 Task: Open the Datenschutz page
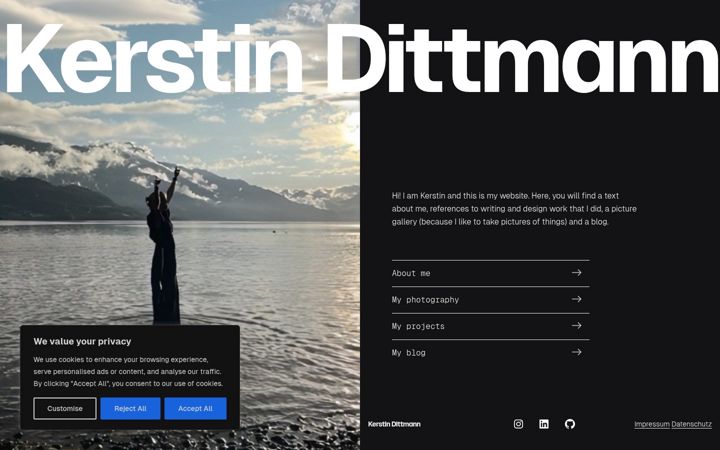692,424
